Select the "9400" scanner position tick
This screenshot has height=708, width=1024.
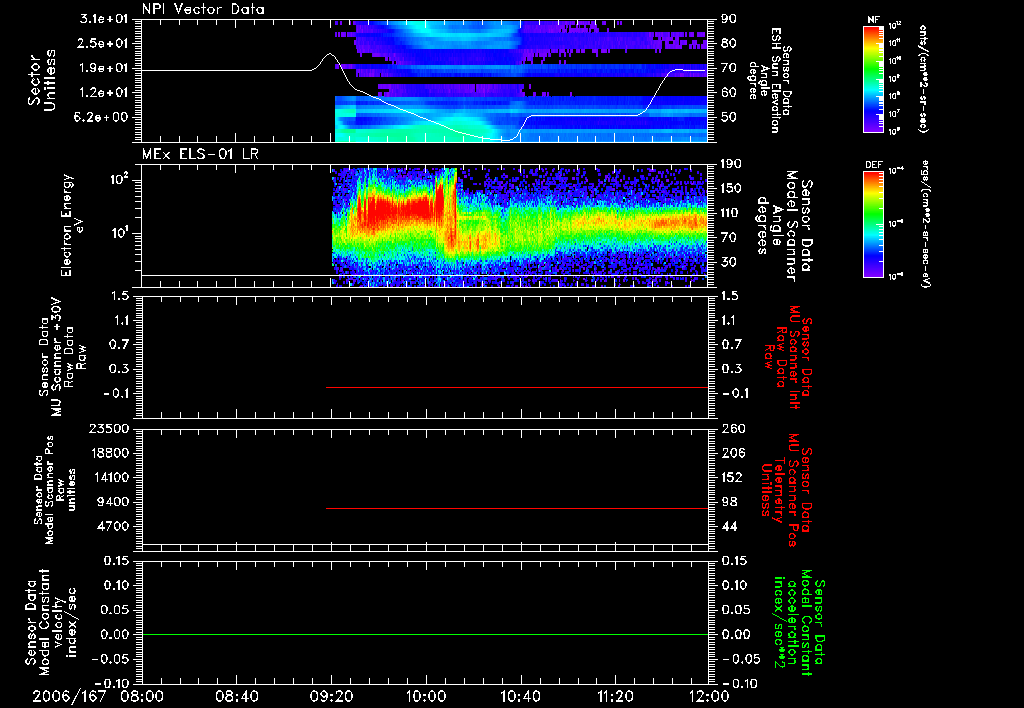pos(113,502)
